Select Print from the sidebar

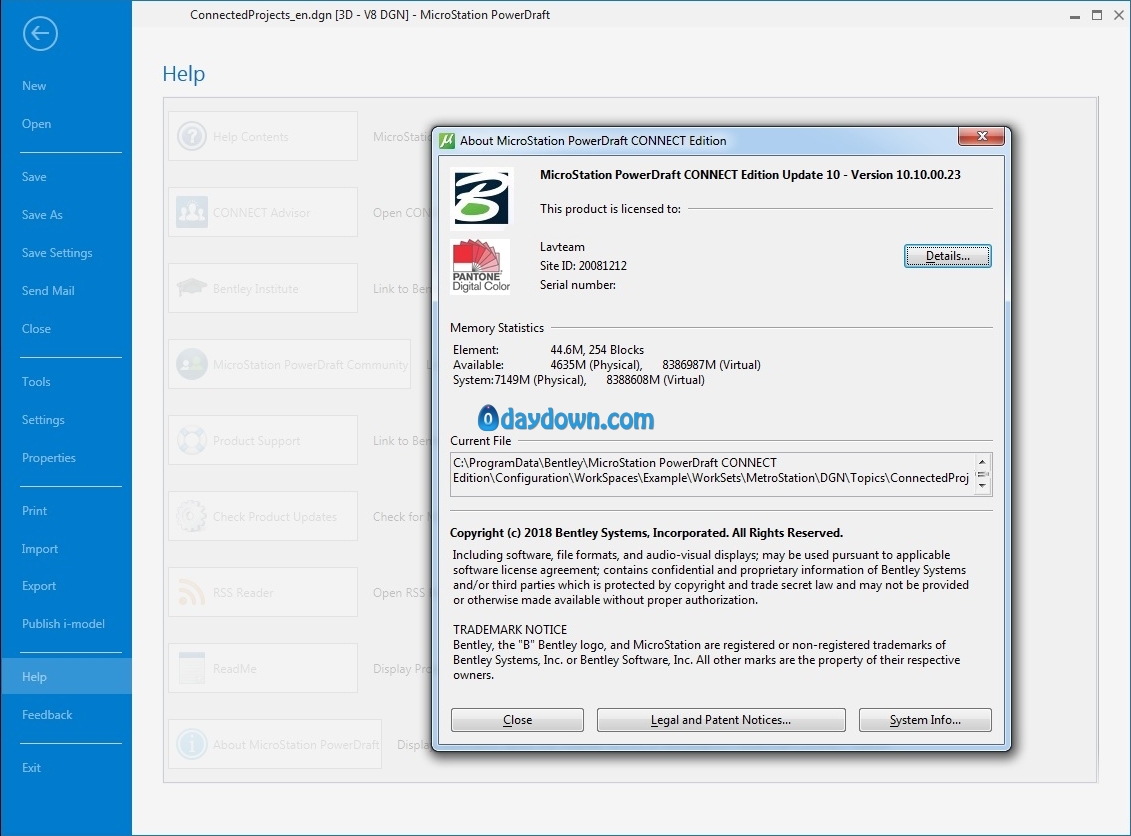click(34, 511)
